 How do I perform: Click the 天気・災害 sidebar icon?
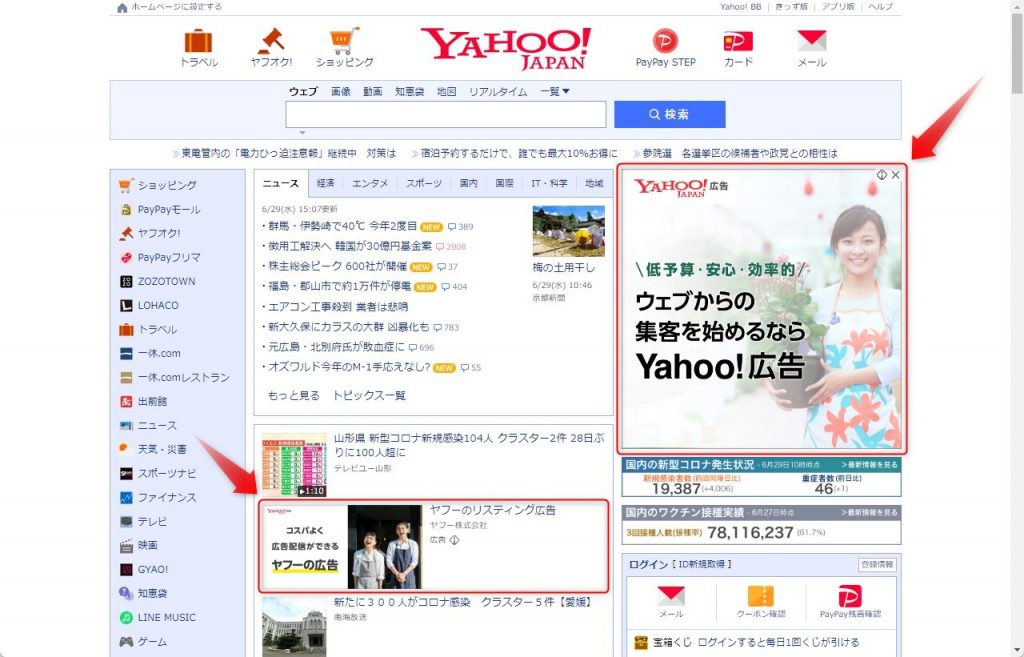(124, 449)
